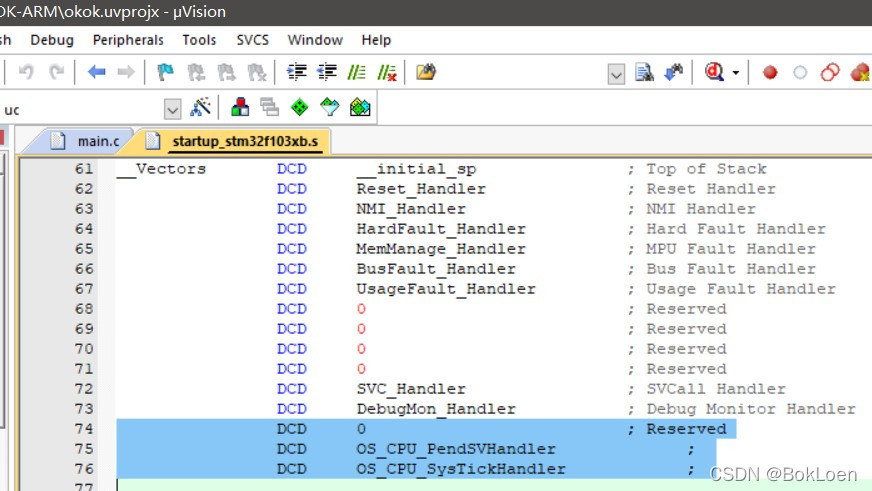Open the Tools menu
Viewport: 872px width, 491px height.
(199, 40)
